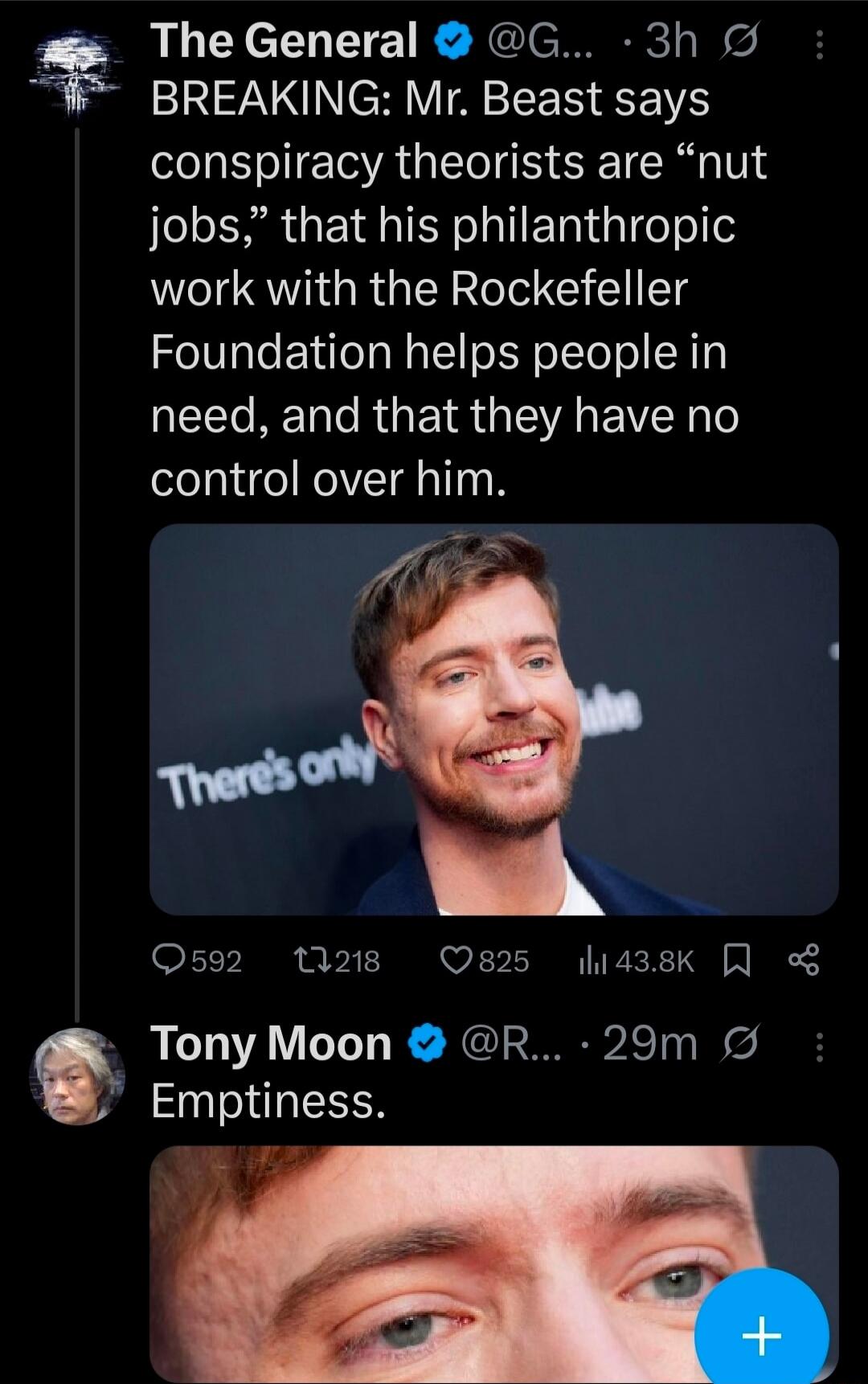Tap Grok icon on Tony Moon's reply

point(739,1045)
